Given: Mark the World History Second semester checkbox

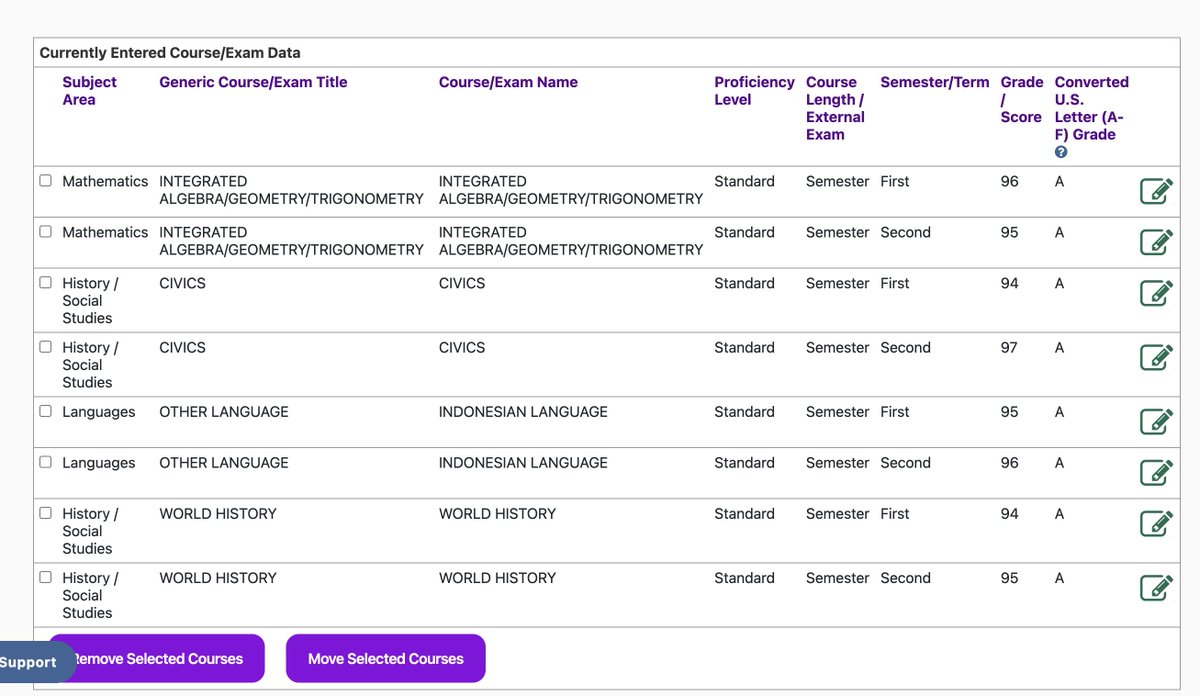Looking at the screenshot, I should [45, 577].
